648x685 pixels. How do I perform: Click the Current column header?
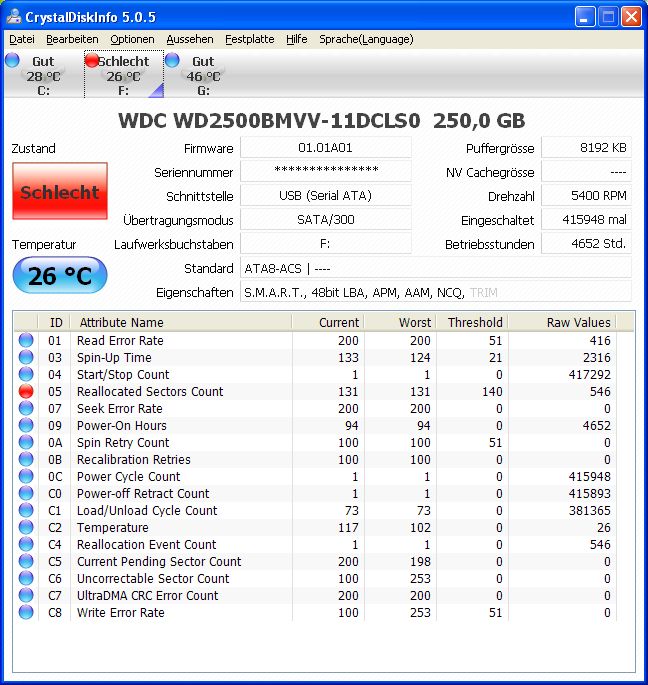click(328, 322)
